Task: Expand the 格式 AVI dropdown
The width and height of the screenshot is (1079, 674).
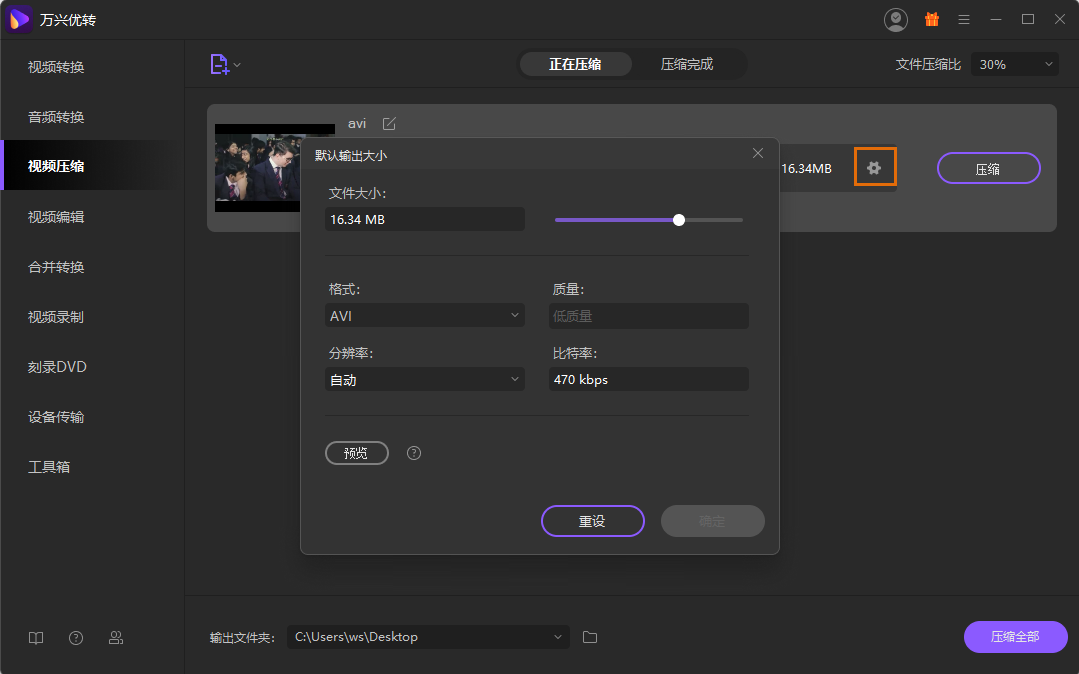Action: (x=424, y=316)
